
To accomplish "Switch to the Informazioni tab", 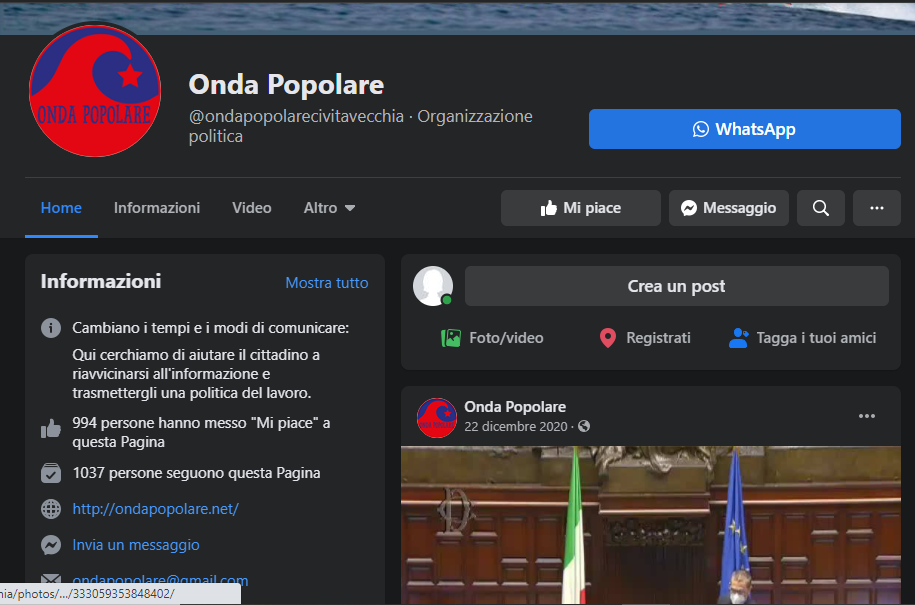I will [156, 208].
